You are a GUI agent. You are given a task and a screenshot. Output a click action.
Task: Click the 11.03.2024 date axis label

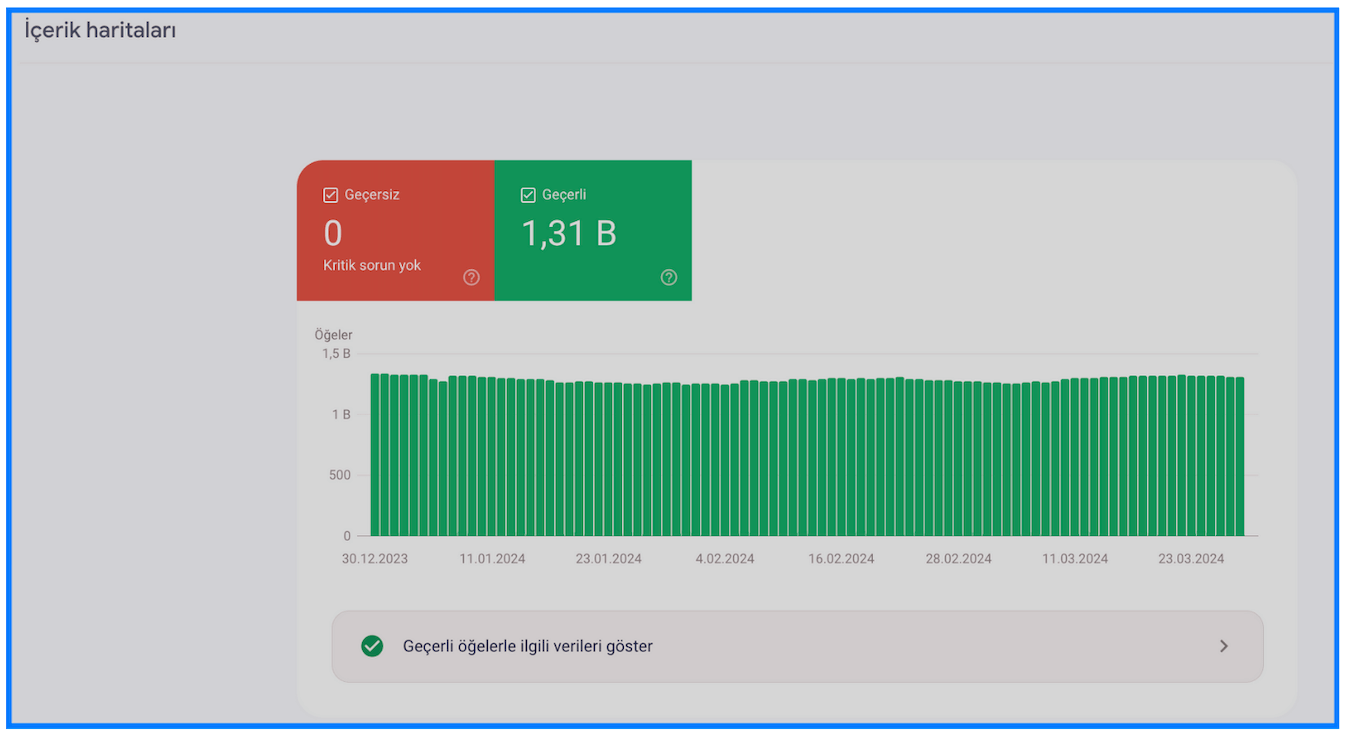[1075, 559]
